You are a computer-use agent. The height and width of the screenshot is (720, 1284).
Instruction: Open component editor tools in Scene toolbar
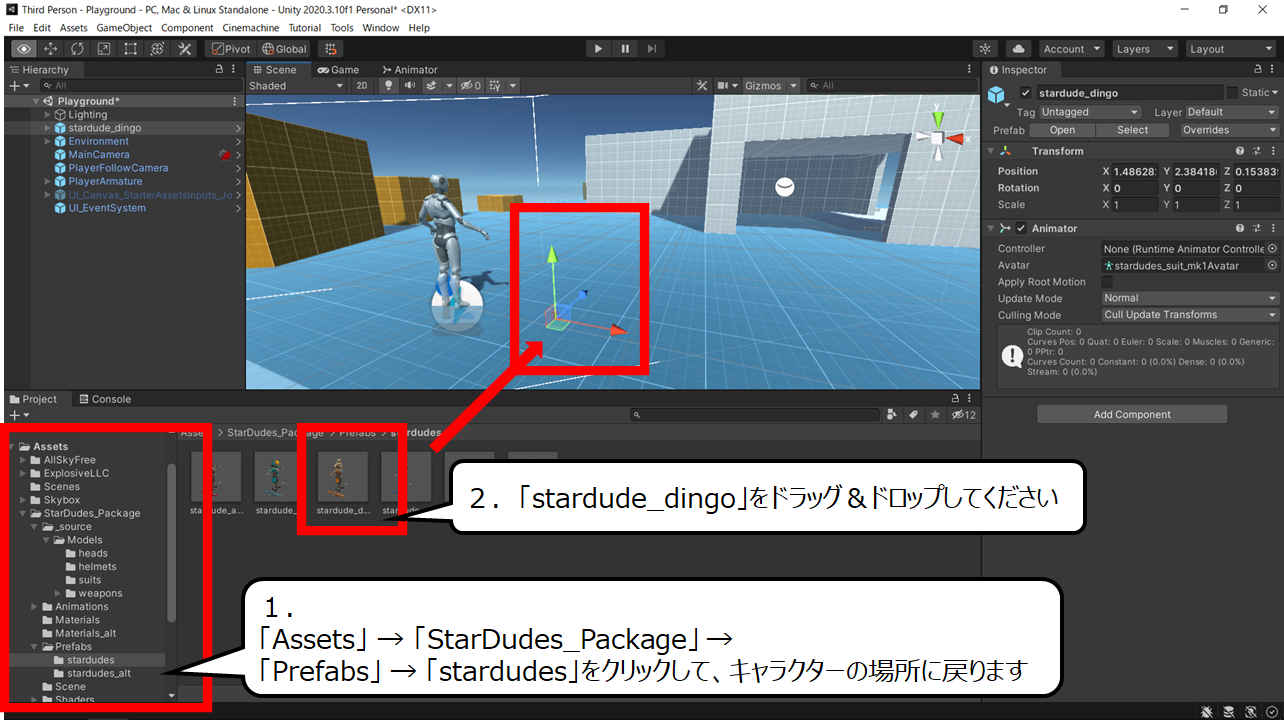pos(702,86)
